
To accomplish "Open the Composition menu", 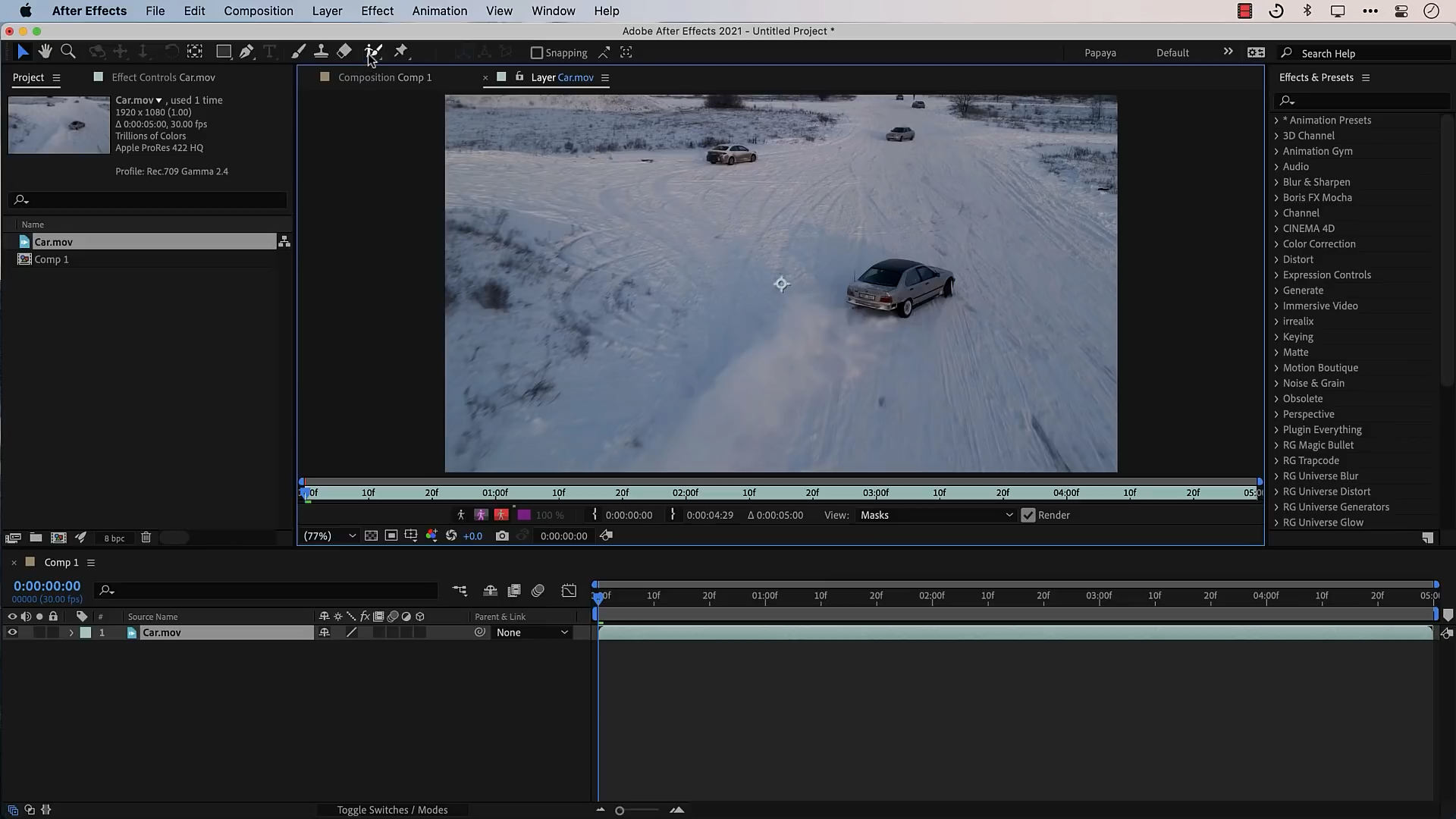I will [x=258, y=11].
